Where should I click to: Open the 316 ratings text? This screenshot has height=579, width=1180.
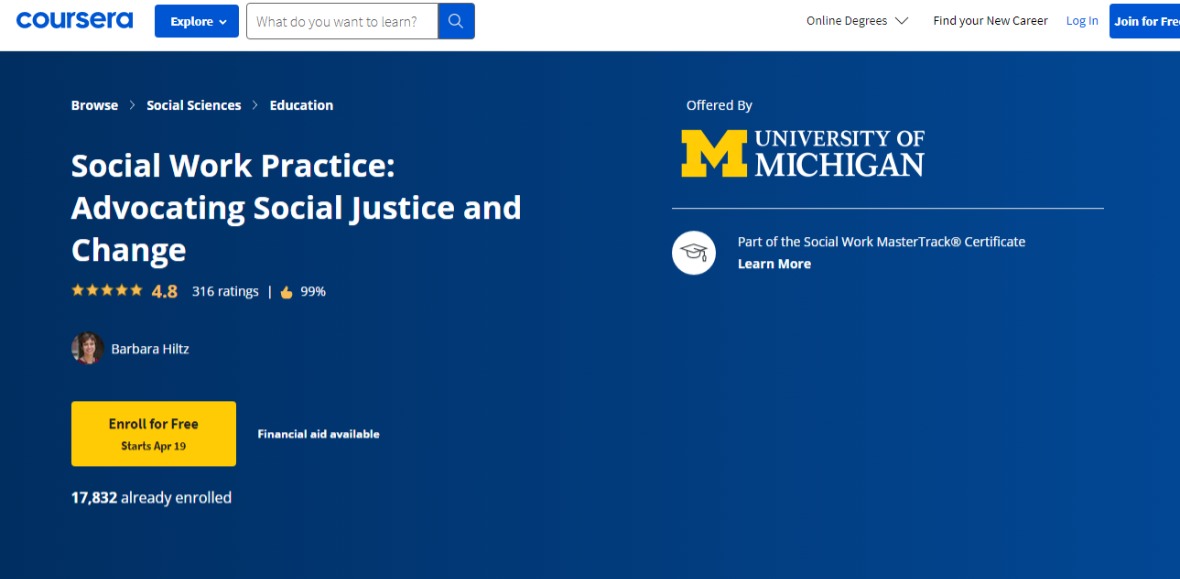pos(225,291)
